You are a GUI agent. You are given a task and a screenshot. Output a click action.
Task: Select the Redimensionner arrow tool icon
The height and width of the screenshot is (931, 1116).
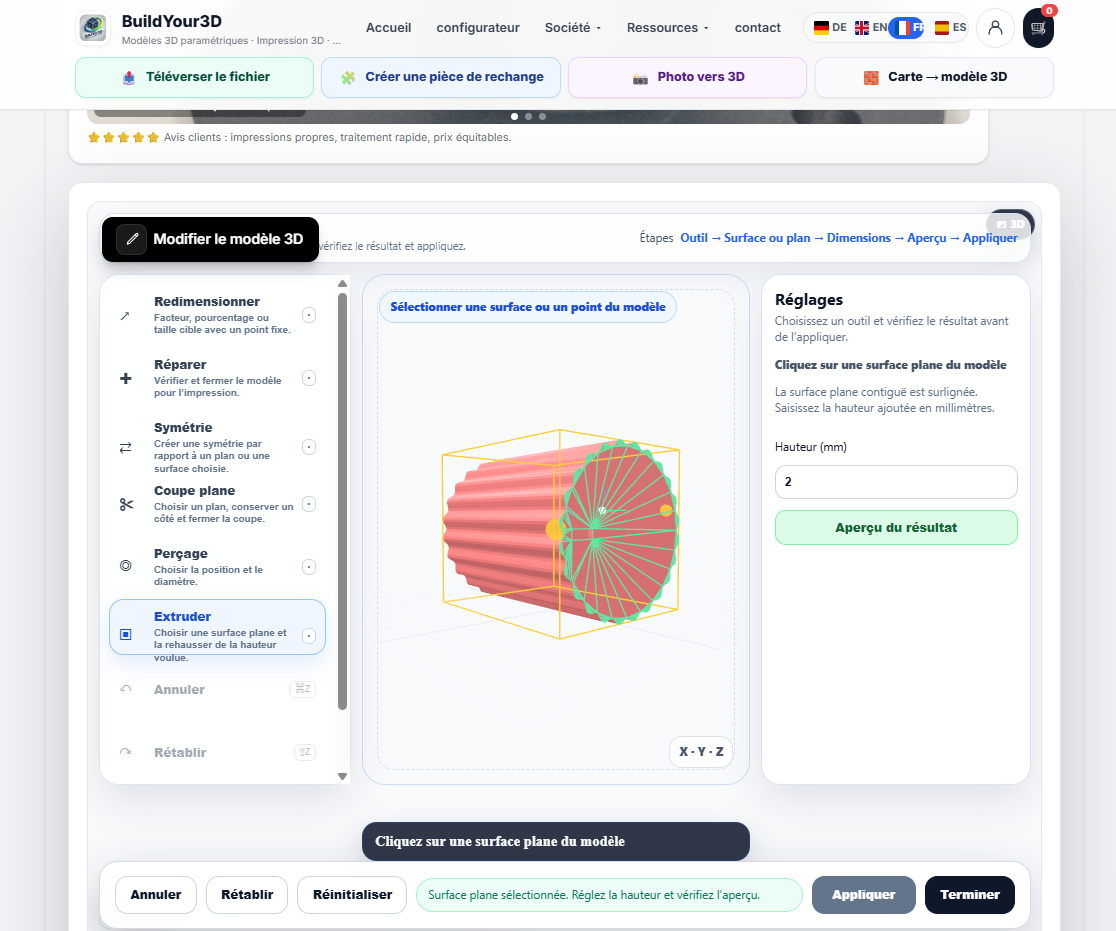tap(125, 315)
